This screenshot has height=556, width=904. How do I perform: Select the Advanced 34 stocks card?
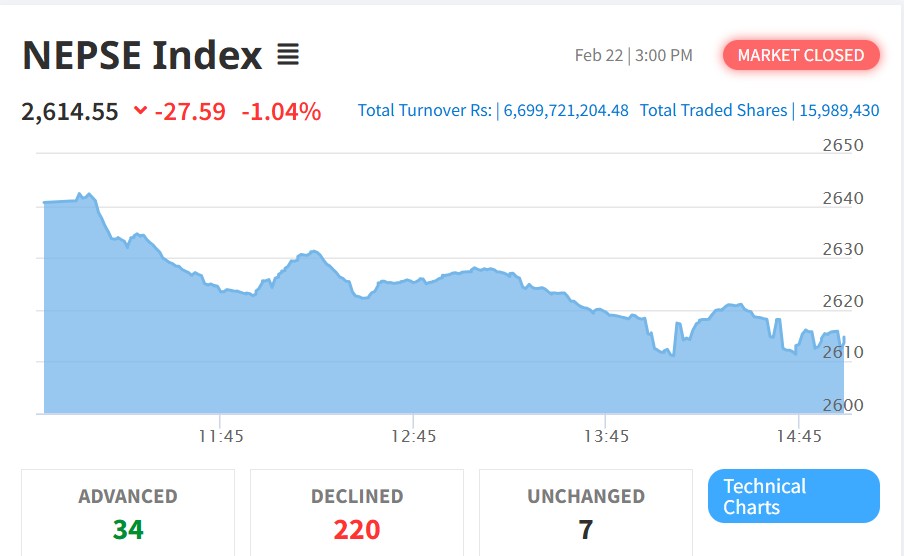coord(128,512)
